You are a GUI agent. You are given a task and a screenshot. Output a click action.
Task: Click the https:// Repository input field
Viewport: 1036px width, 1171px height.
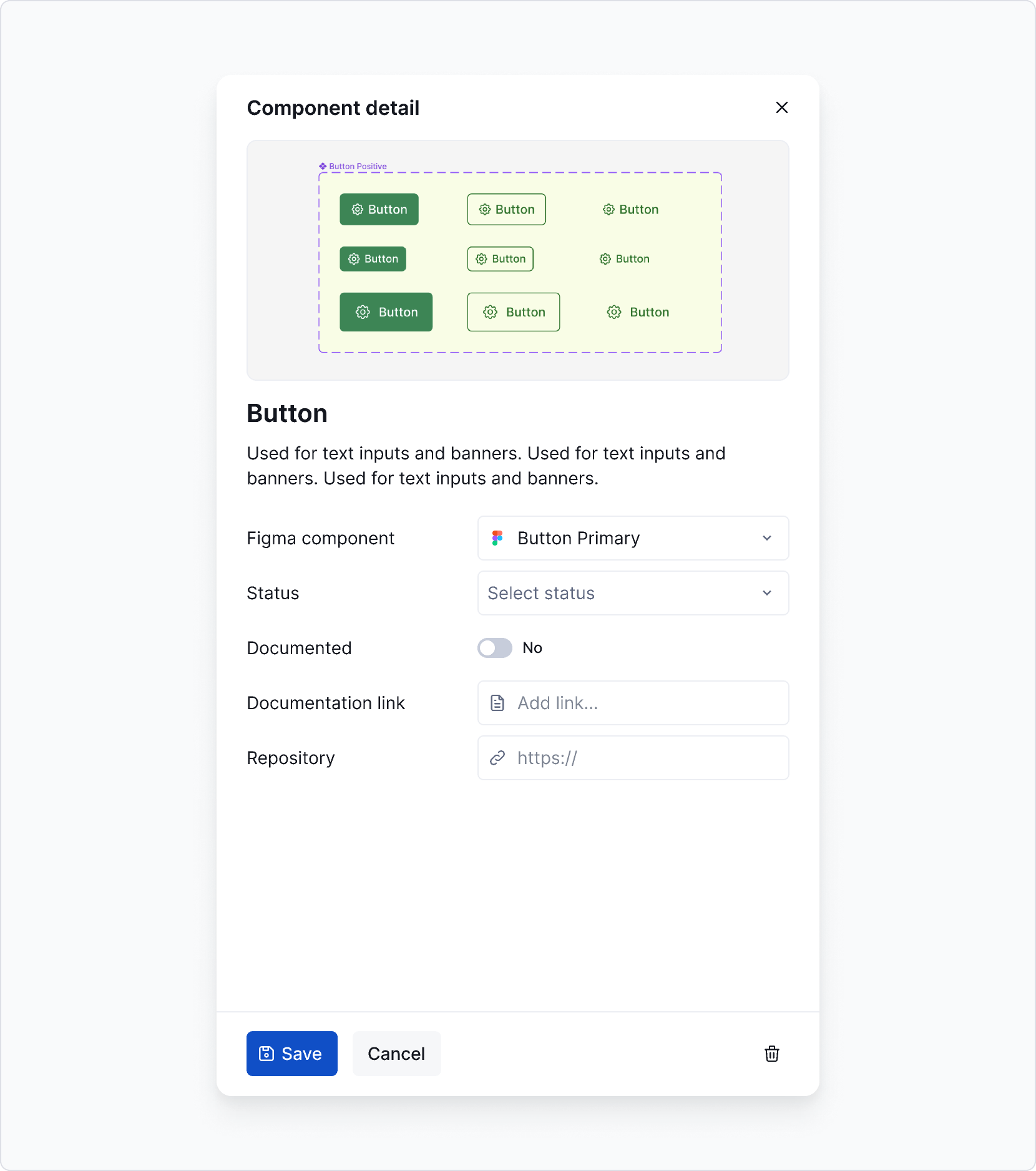coord(632,758)
